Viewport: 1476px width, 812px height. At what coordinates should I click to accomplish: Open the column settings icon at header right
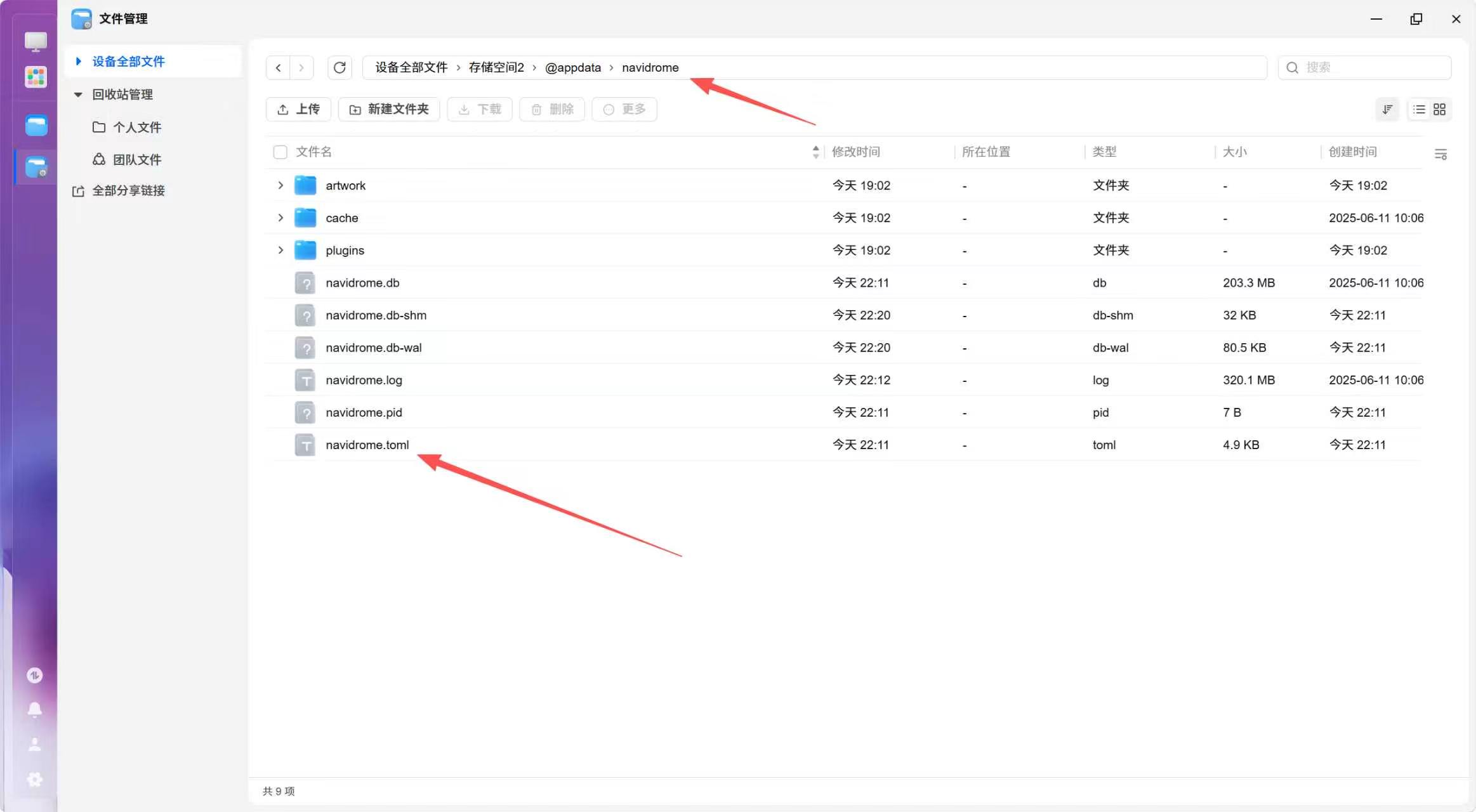point(1440,154)
